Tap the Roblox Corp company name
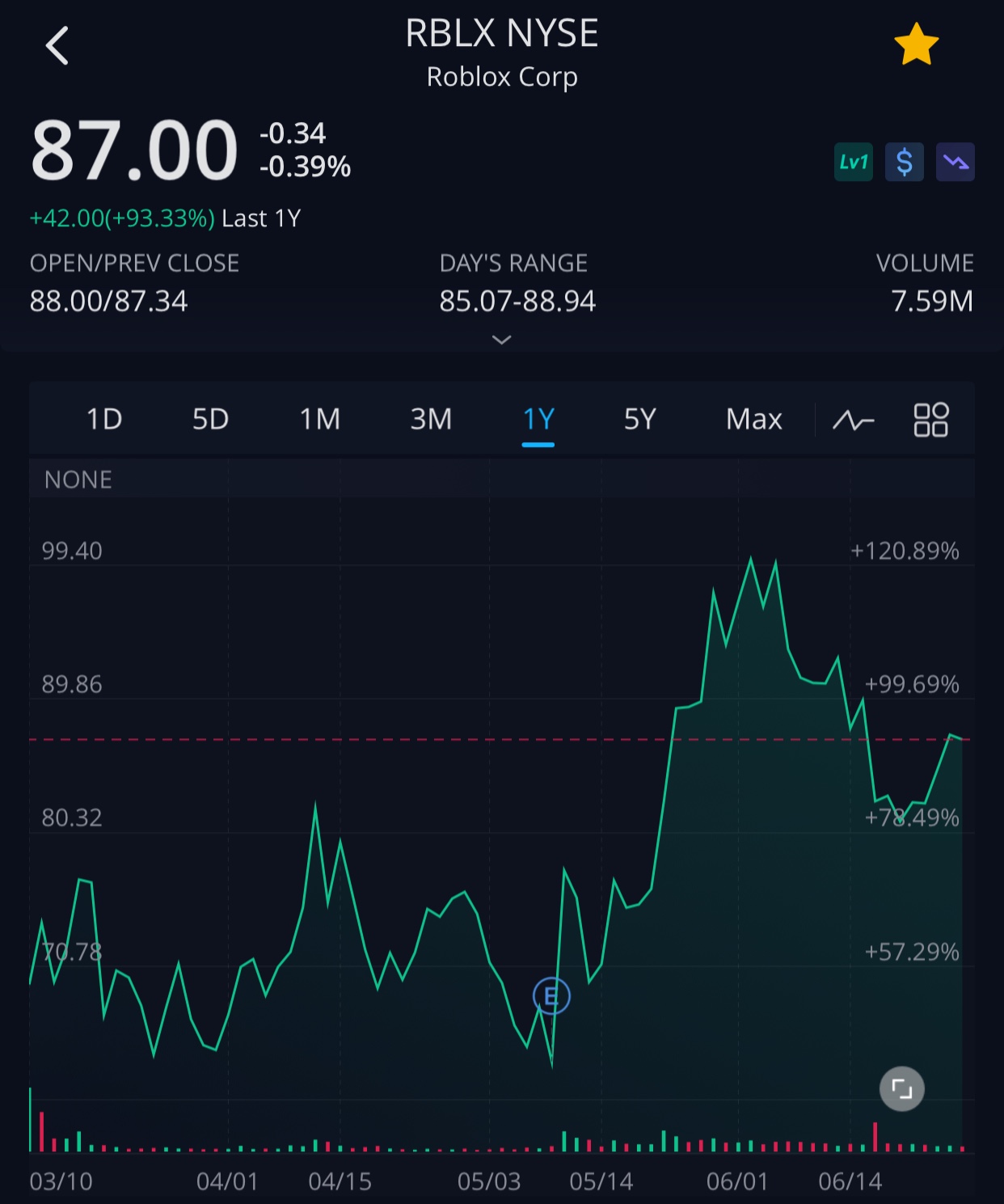1004x1204 pixels. pyautogui.click(x=502, y=77)
